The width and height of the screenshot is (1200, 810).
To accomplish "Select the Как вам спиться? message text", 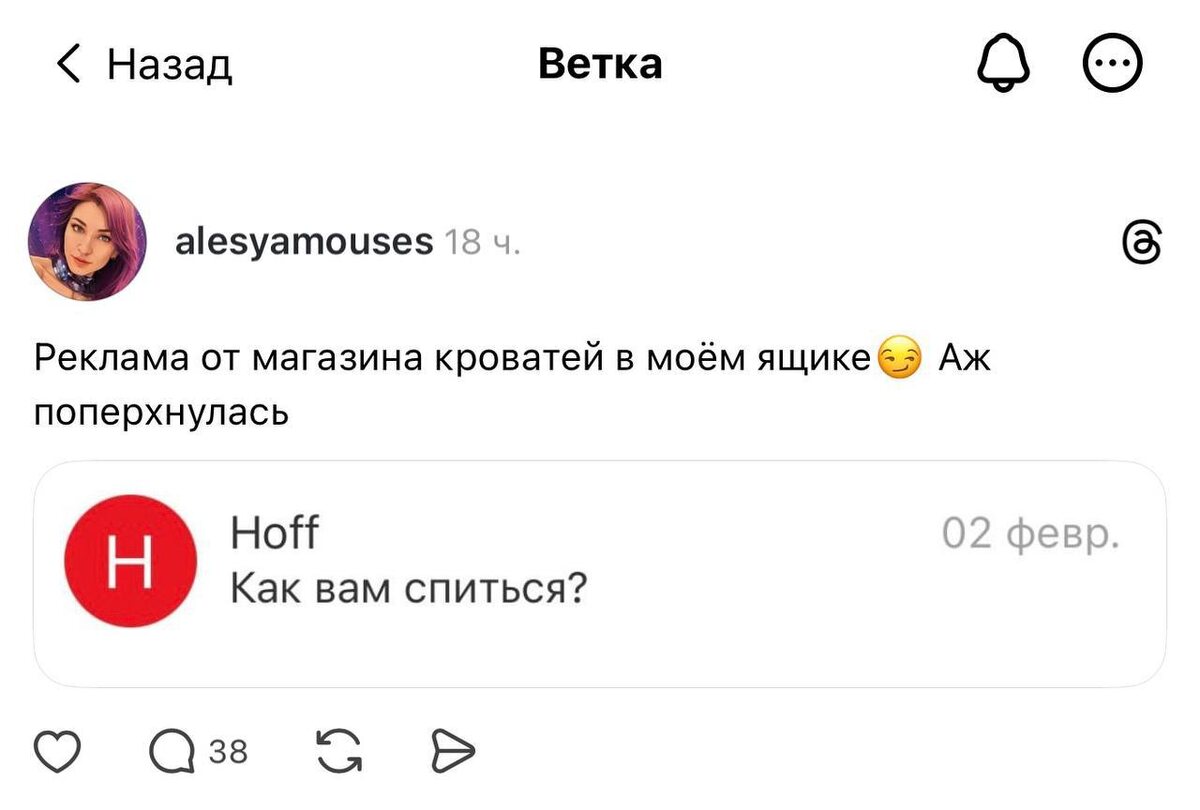I will pyautogui.click(x=409, y=589).
